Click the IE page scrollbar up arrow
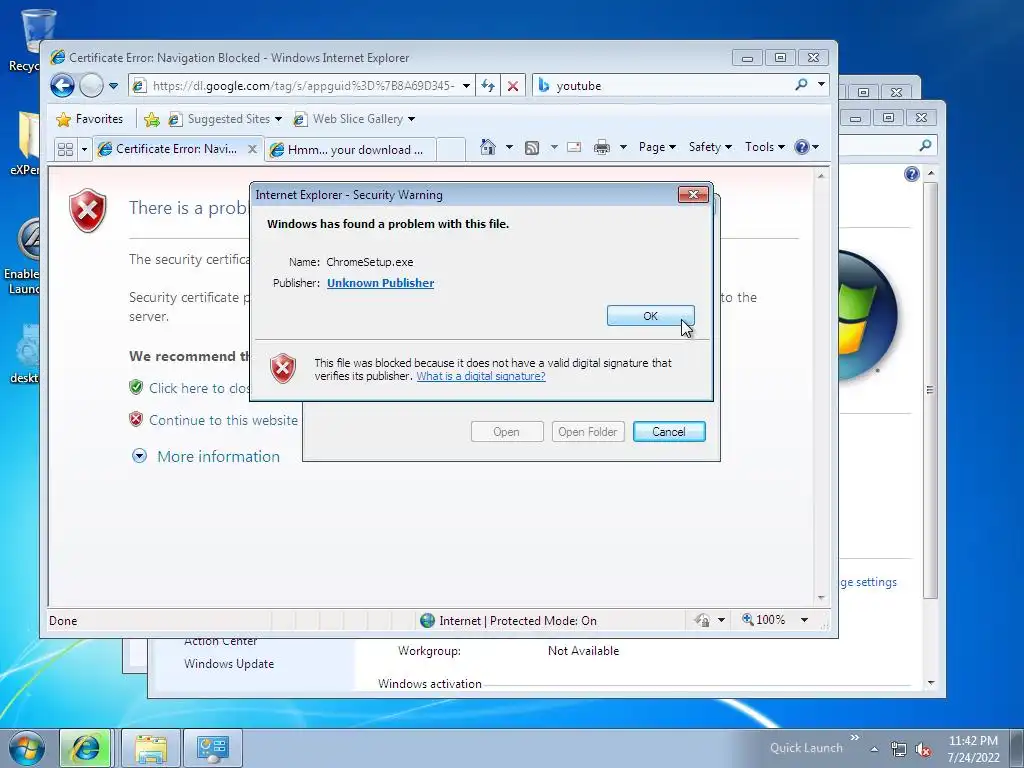This screenshot has height=768, width=1024. coord(821,176)
